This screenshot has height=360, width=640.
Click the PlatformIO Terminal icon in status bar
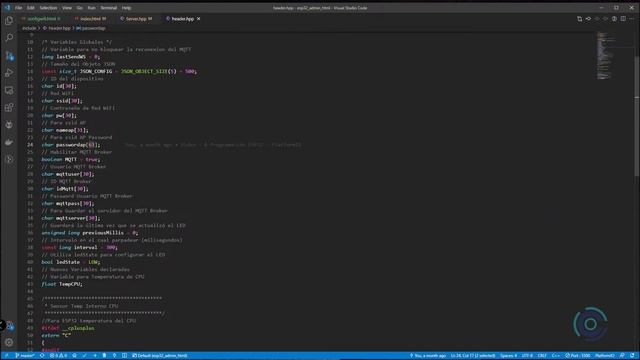(x=124, y=356)
